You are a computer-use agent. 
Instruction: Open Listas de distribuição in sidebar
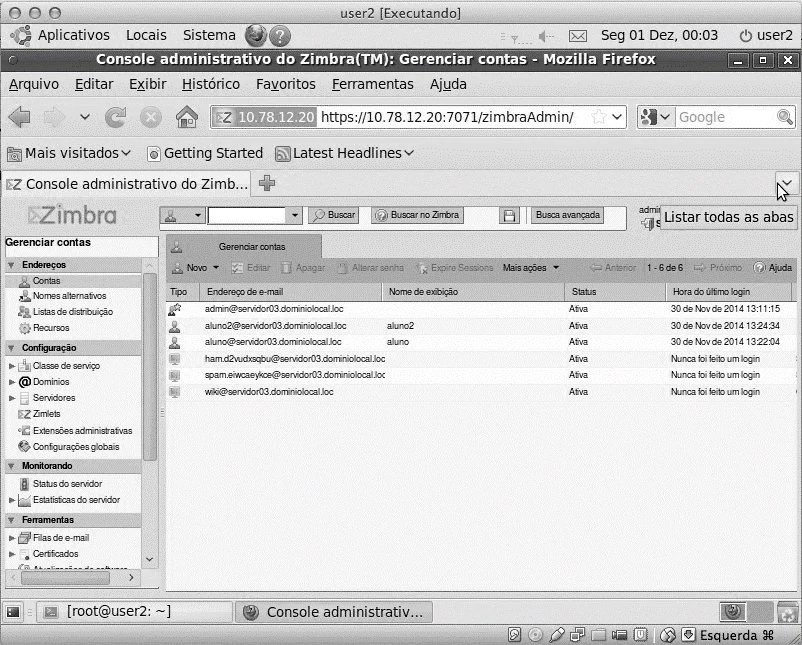(73, 312)
